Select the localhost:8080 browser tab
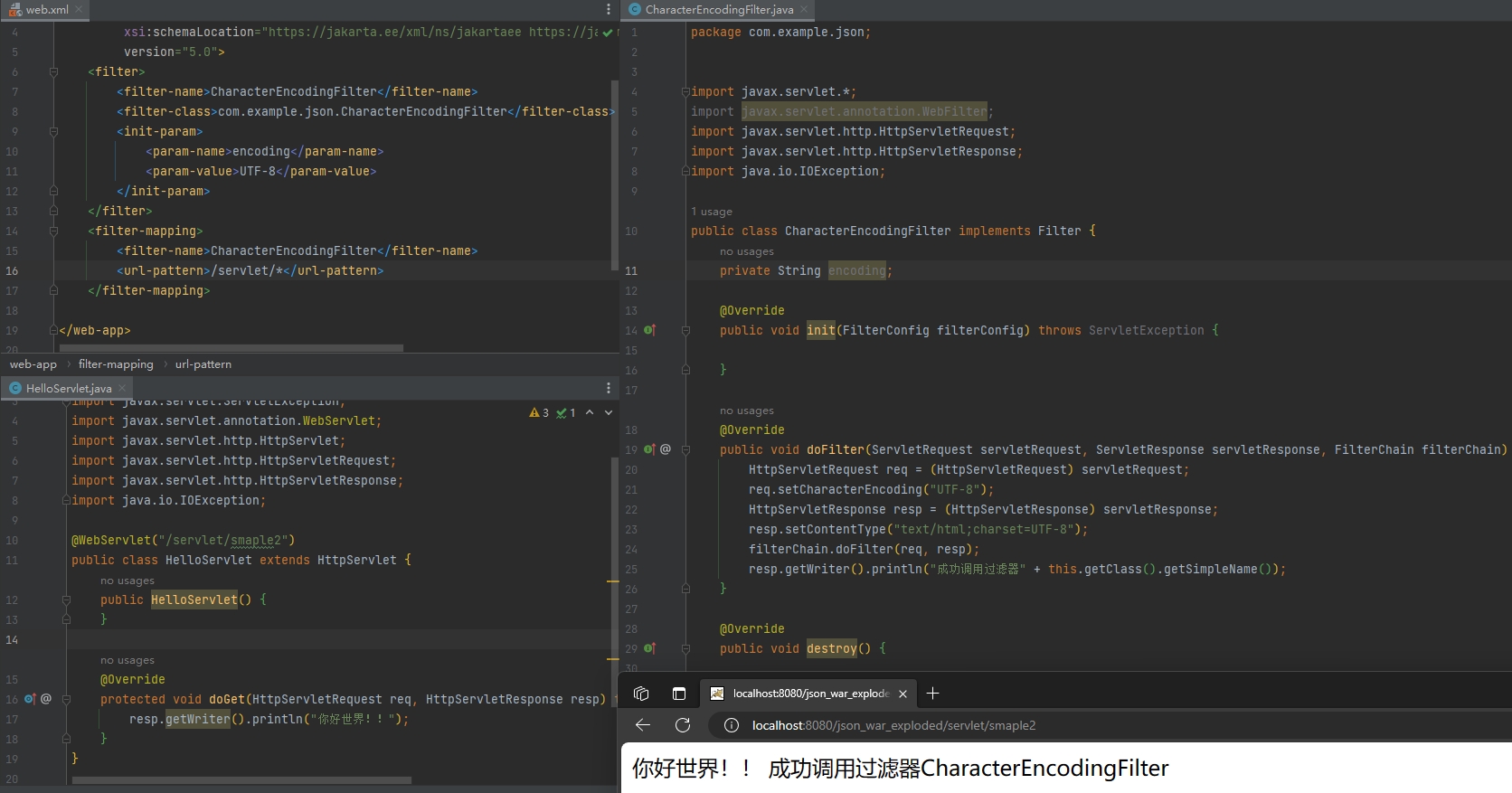The width and height of the screenshot is (1512, 793). [x=810, y=694]
